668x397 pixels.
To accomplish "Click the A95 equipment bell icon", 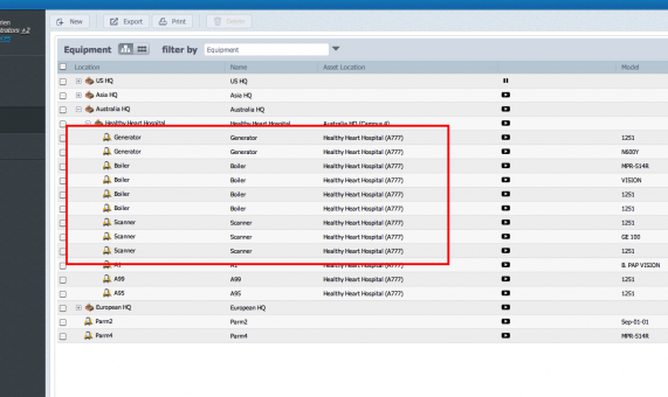I will tap(107, 293).
